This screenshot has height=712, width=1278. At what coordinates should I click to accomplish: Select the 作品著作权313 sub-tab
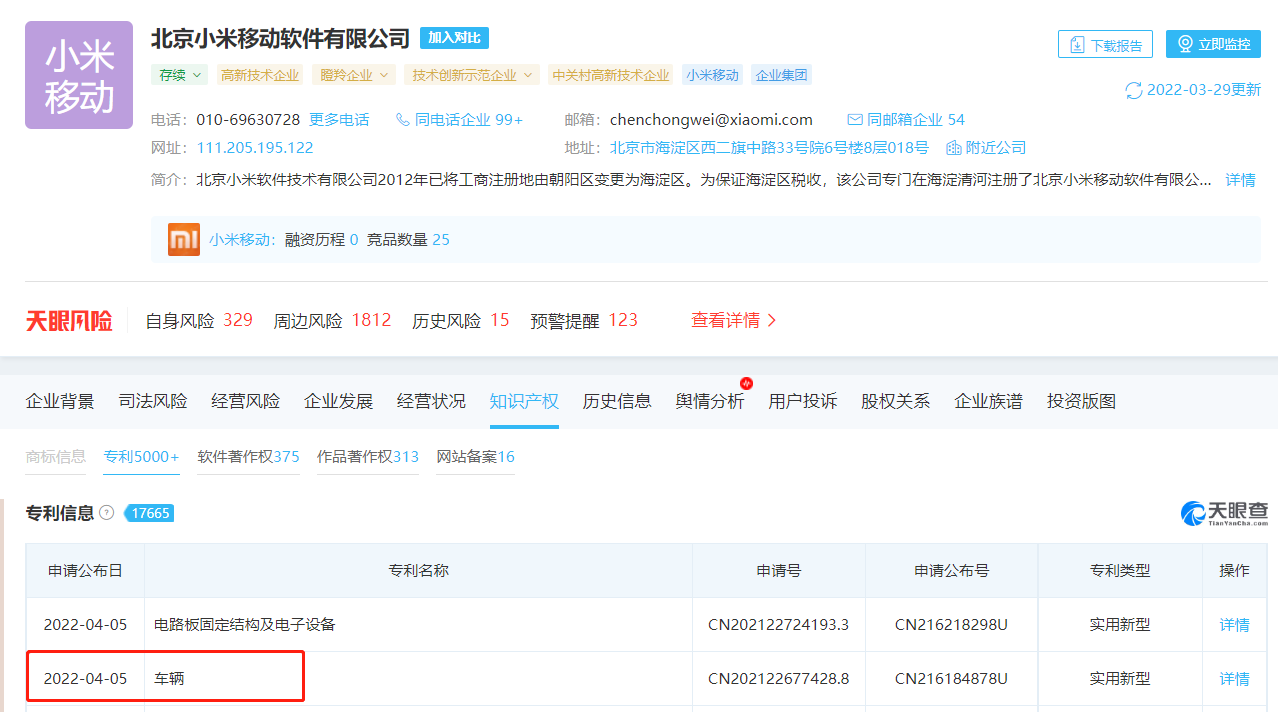tap(368, 457)
